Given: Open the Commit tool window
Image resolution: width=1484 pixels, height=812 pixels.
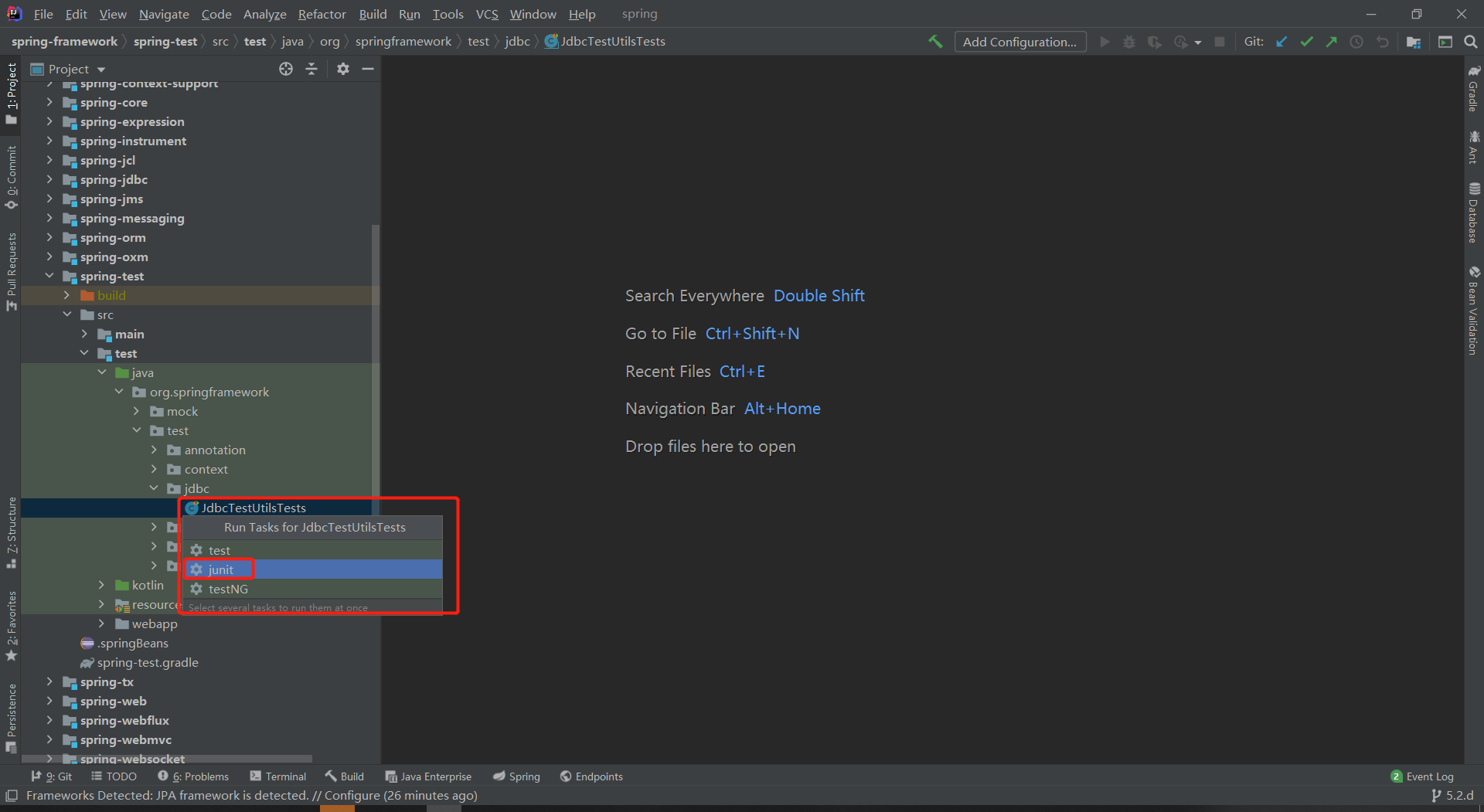Looking at the screenshot, I should pos(11,177).
